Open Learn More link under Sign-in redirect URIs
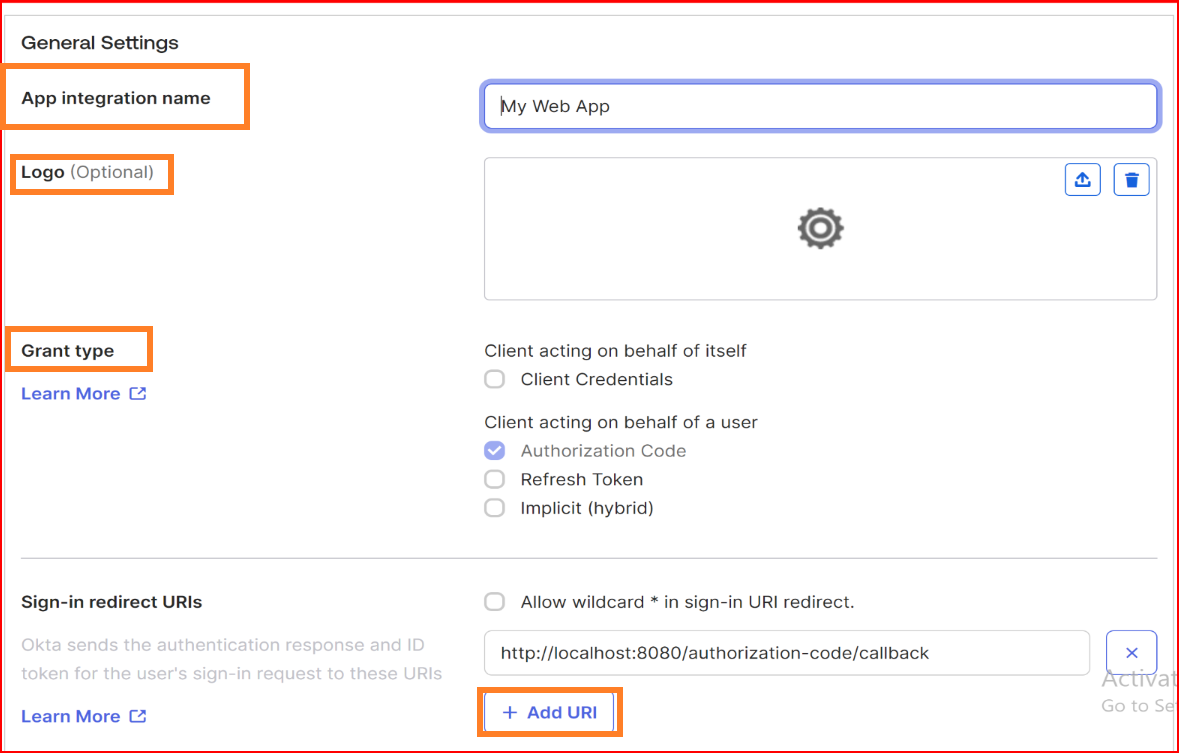The image size is (1179, 753). [71, 716]
